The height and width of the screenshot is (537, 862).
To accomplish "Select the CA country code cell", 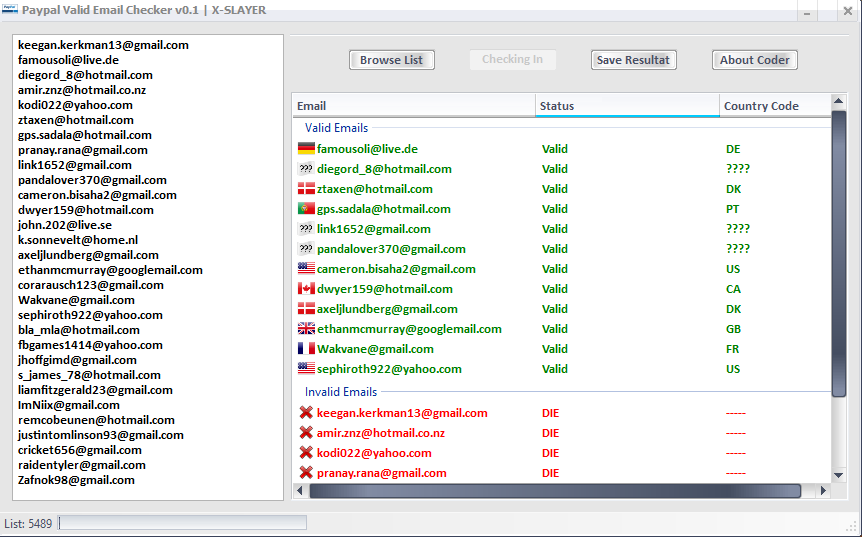I will 733,289.
